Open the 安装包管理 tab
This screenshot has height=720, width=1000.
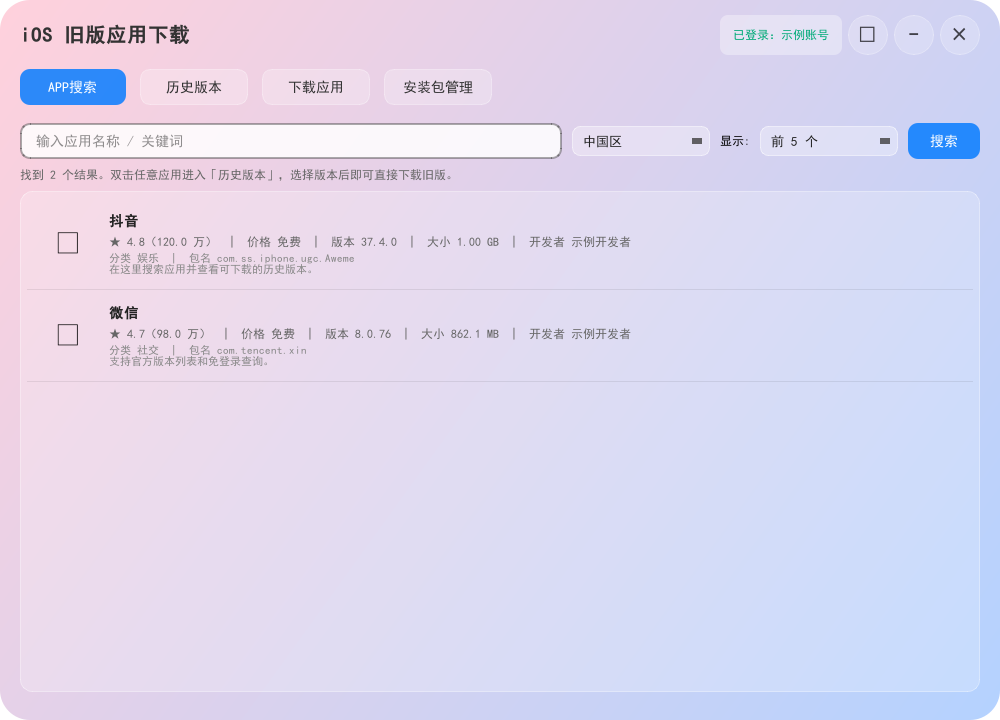click(x=438, y=87)
